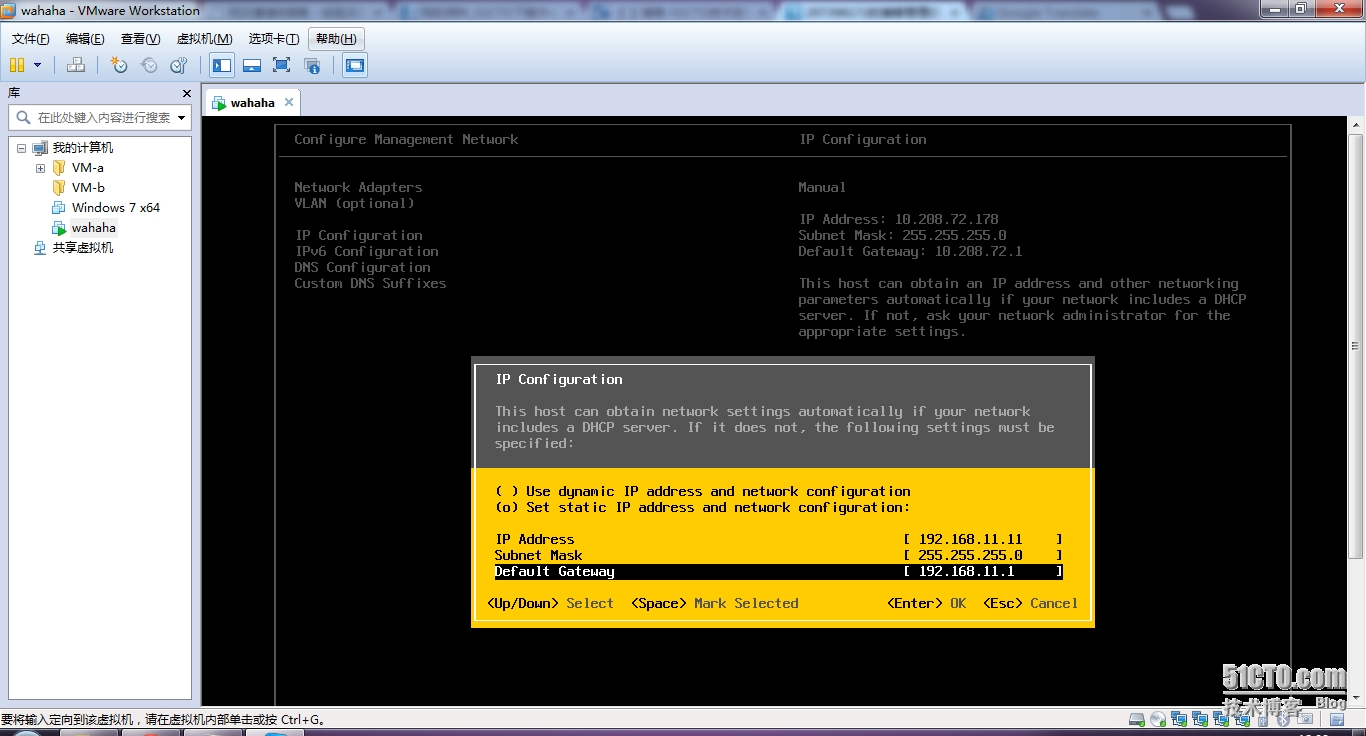
Task: Open the message log status bar icon
Action: click(1337, 719)
